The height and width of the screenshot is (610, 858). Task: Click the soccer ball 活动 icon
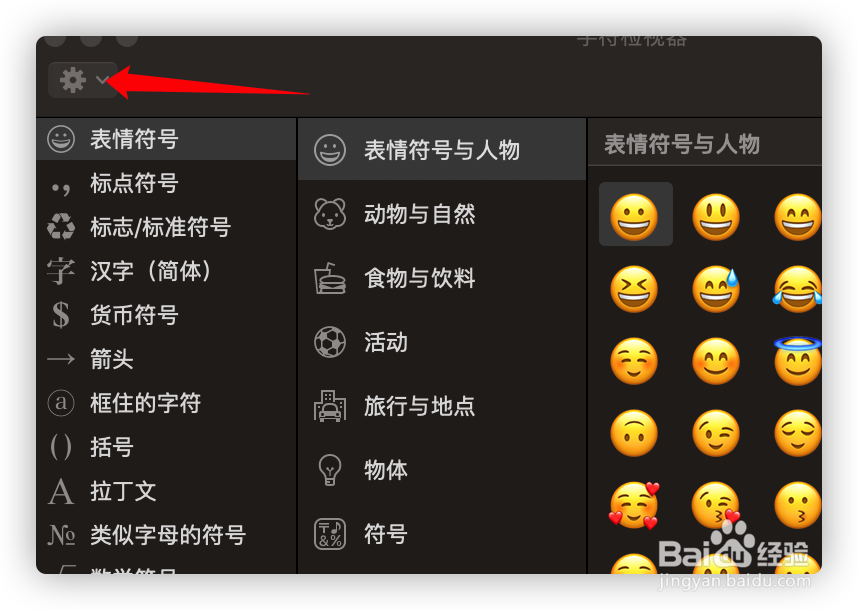pyautogui.click(x=330, y=342)
